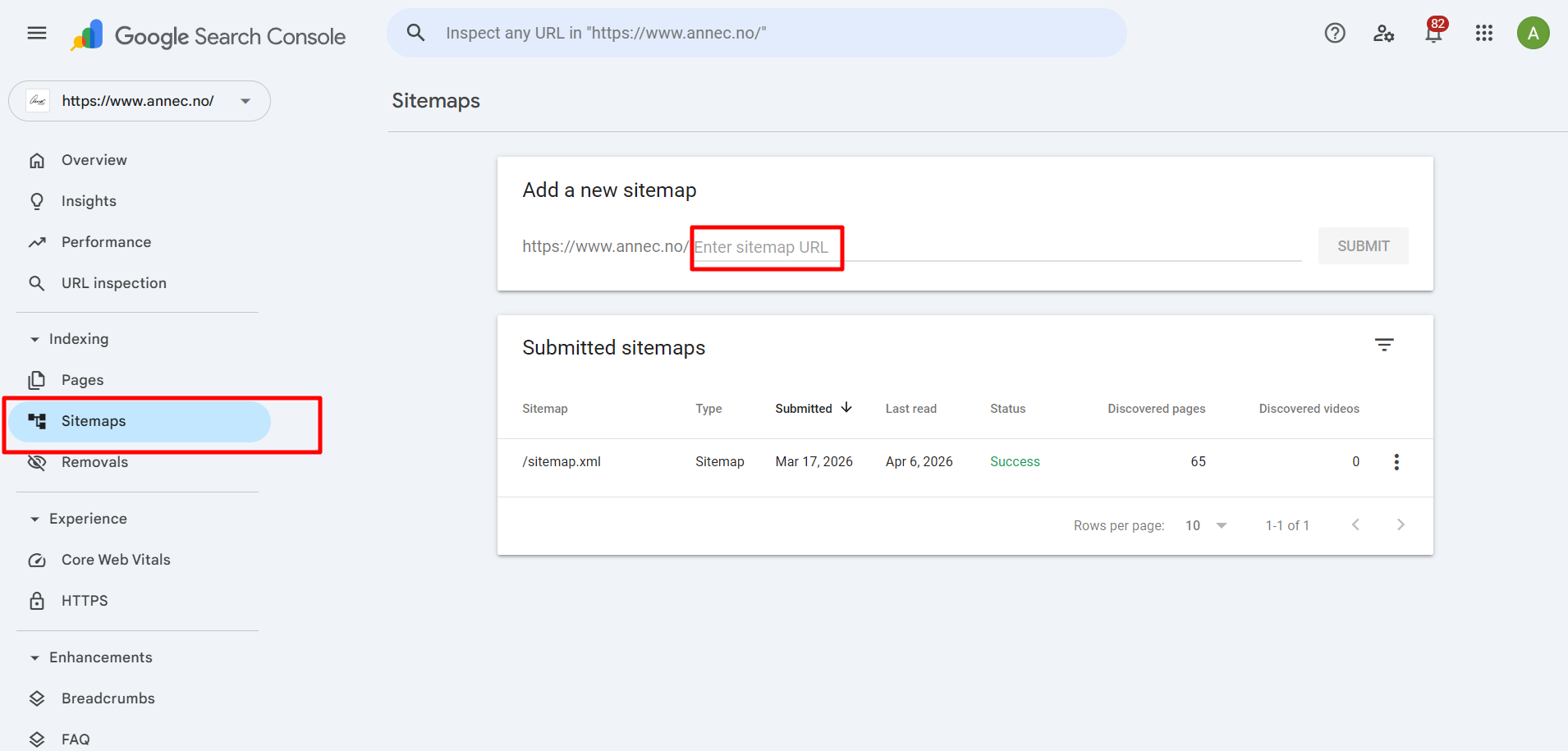Image resolution: width=1568 pixels, height=751 pixels.
Task: Open the Google apps grid
Action: [x=1484, y=33]
